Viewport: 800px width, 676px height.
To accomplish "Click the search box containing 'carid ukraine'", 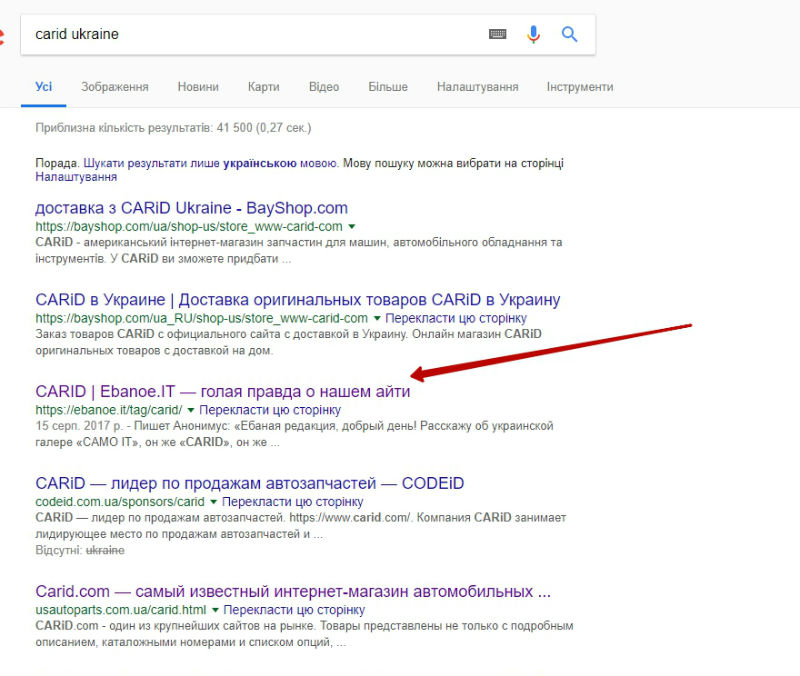I will pos(250,34).
